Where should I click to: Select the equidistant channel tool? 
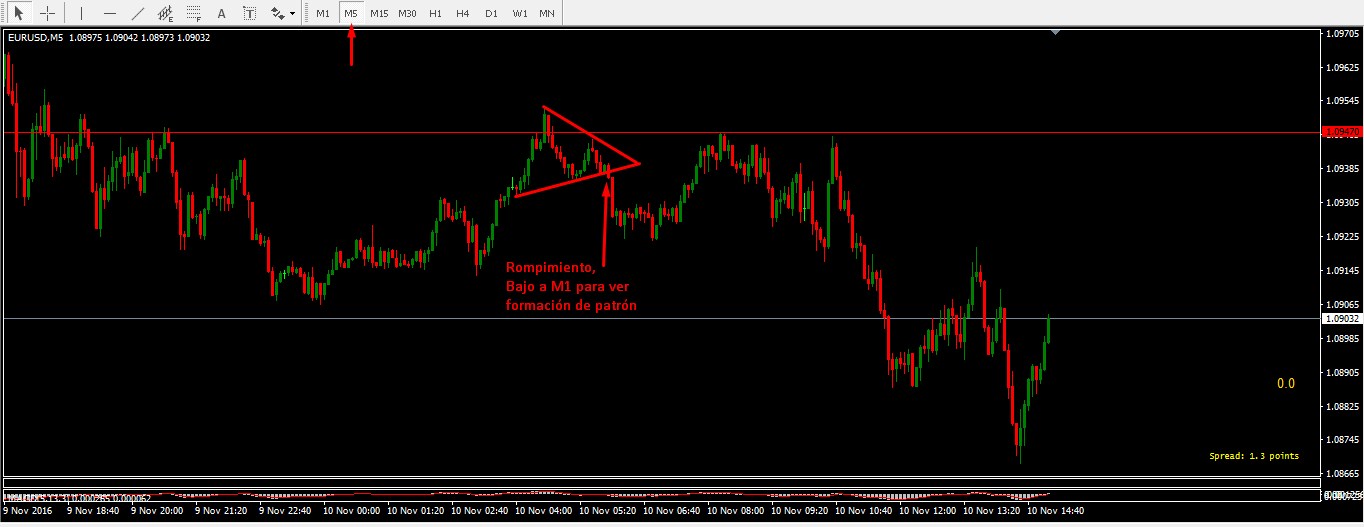[165, 14]
